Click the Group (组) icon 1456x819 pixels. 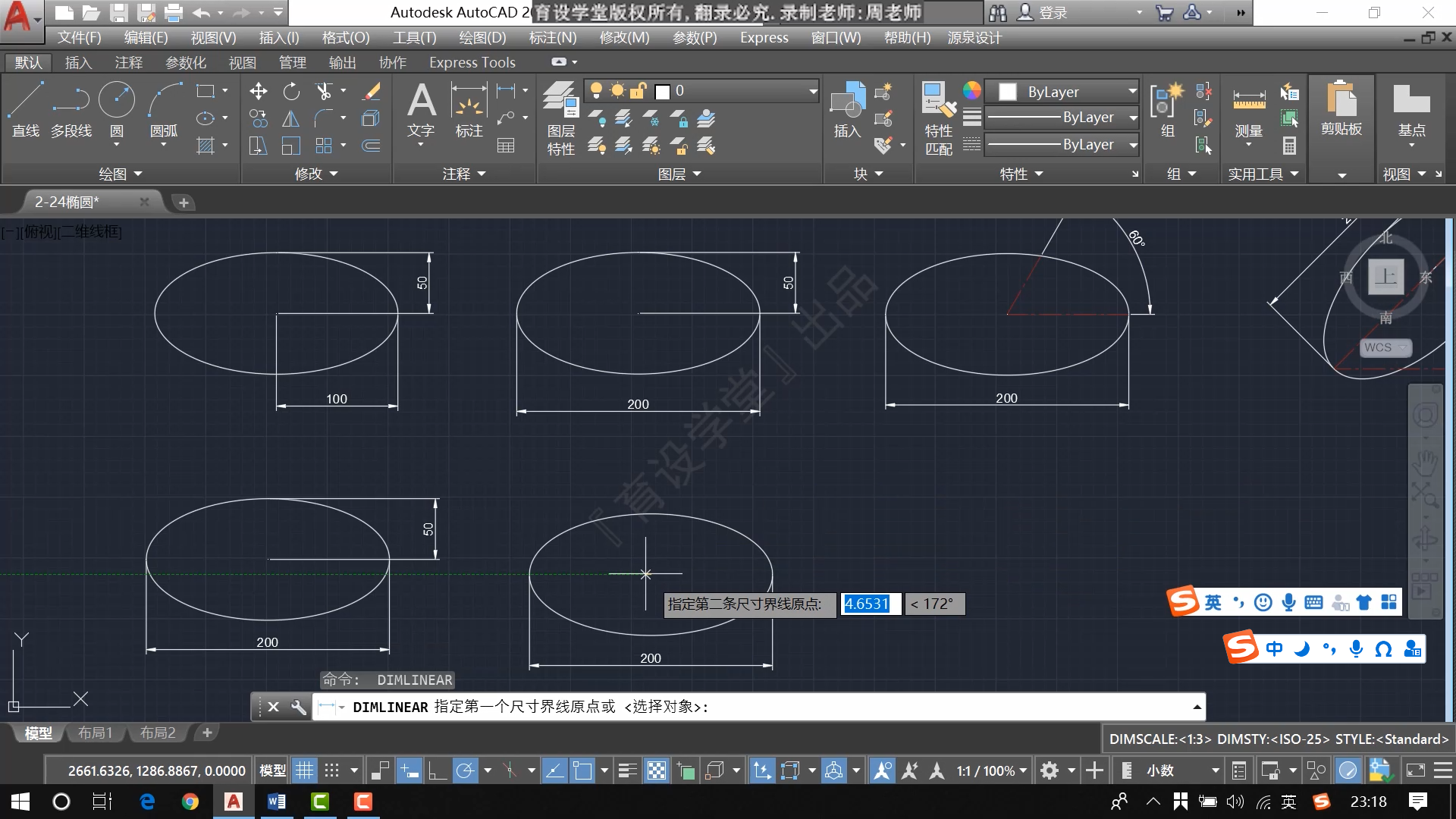coord(1168,110)
